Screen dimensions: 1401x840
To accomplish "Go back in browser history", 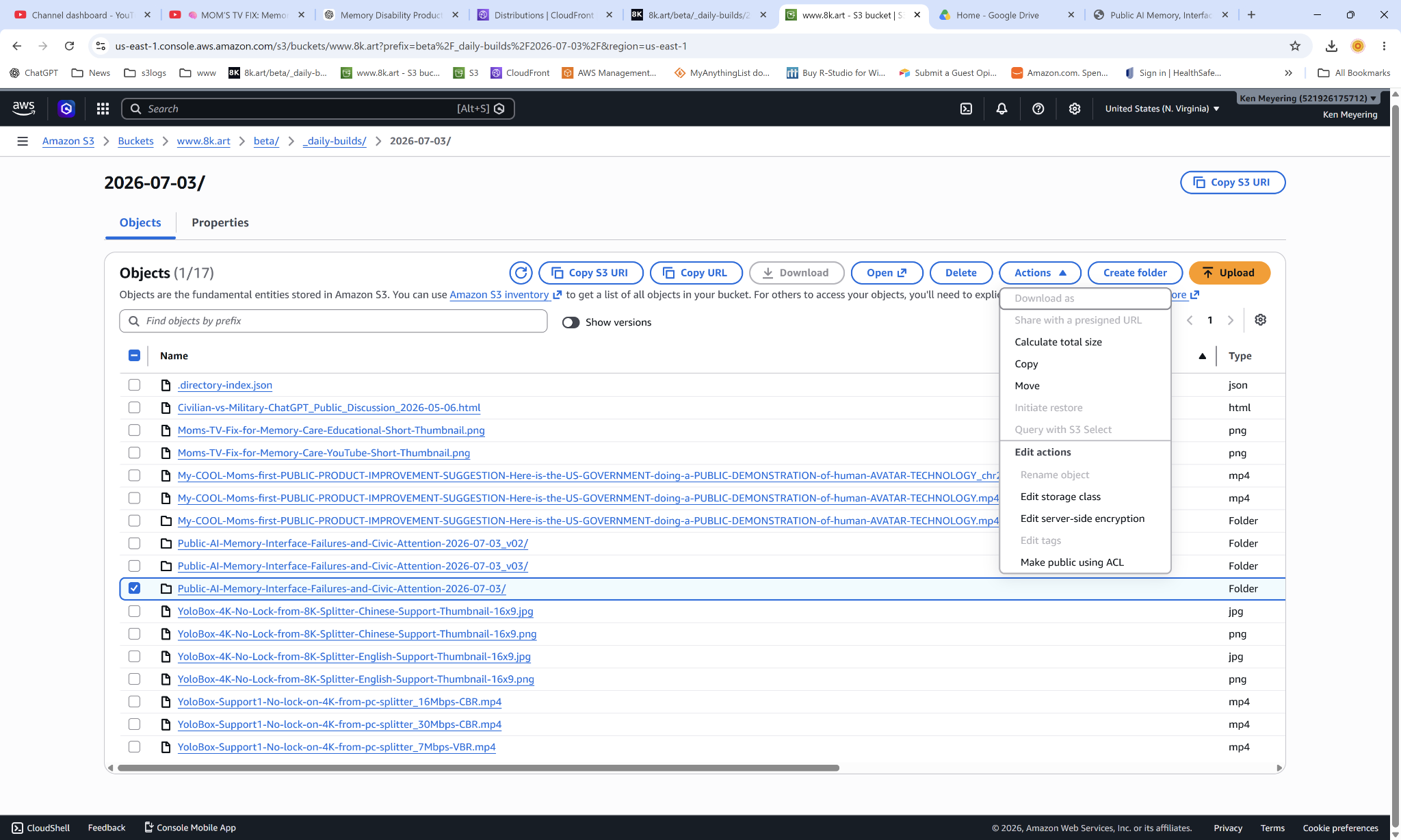I will (x=17, y=46).
